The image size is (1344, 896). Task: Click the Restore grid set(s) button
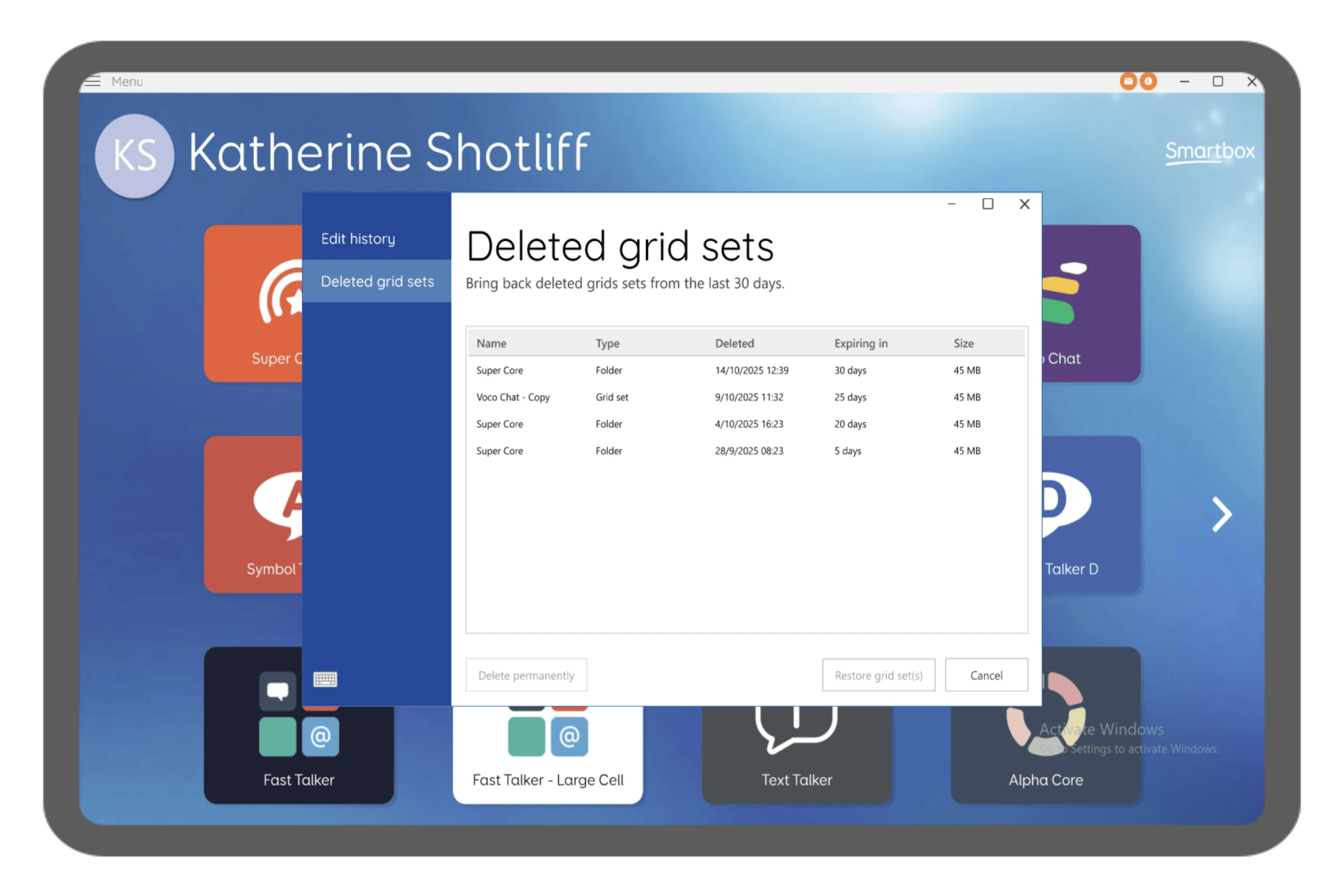(878, 675)
